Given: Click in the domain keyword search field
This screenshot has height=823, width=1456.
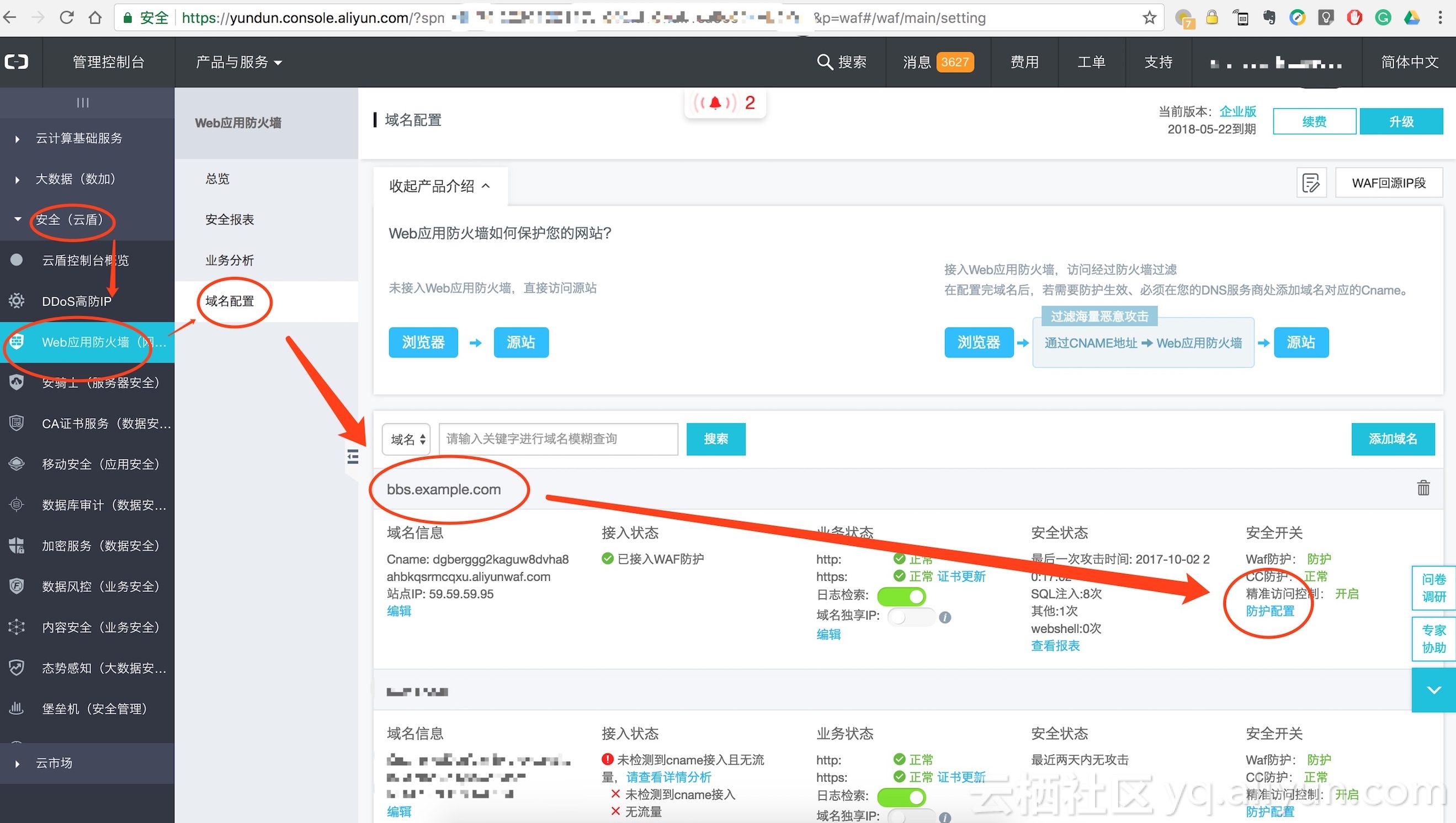Looking at the screenshot, I should 558,439.
